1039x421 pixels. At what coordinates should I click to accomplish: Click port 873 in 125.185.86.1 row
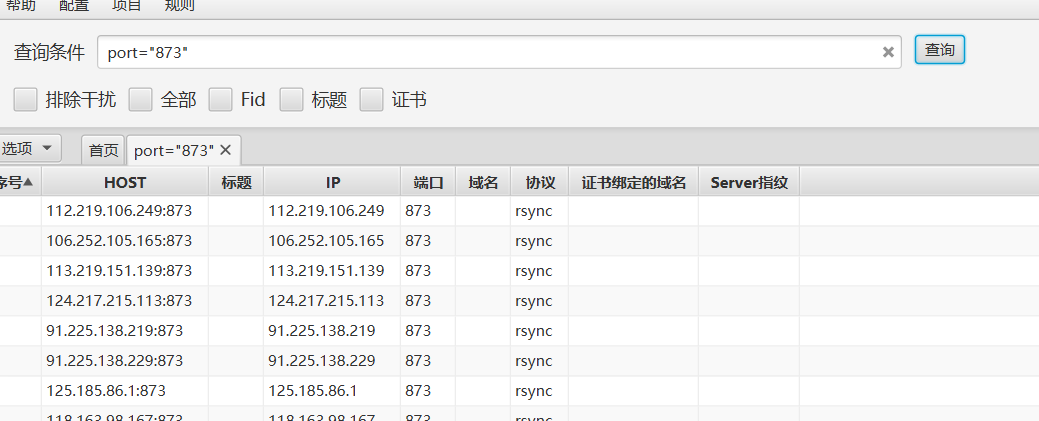[418, 391]
